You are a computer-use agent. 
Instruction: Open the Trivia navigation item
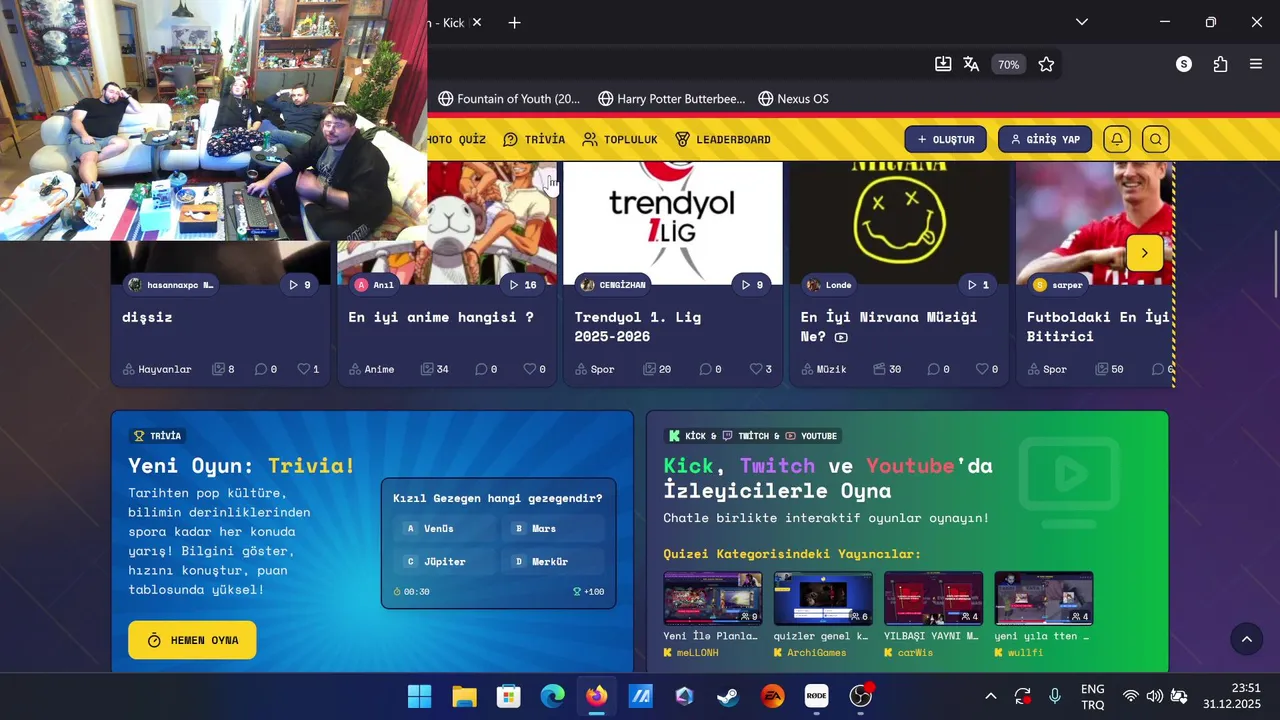534,139
